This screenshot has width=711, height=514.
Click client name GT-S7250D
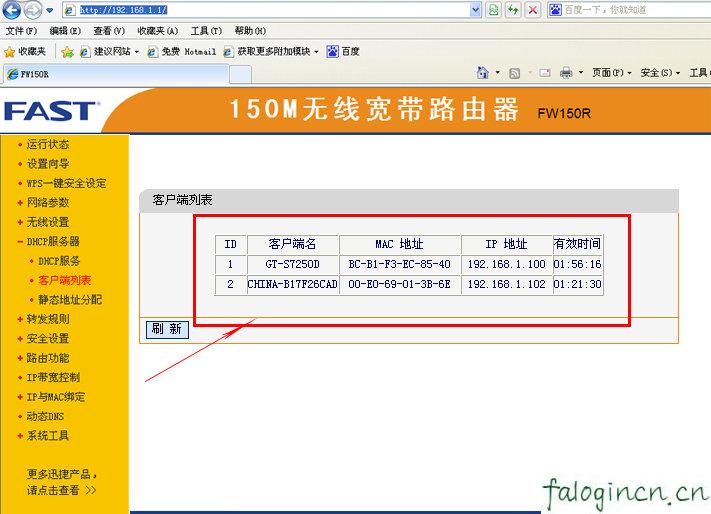click(x=292, y=264)
